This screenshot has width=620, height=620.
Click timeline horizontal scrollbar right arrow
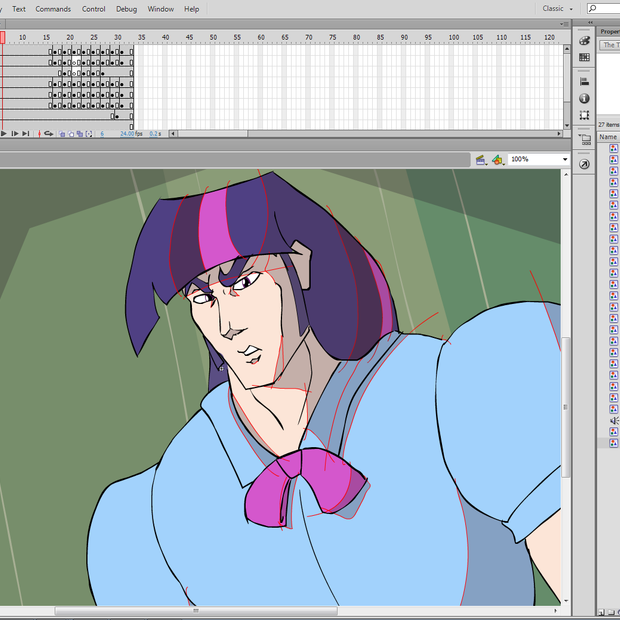coord(559,134)
